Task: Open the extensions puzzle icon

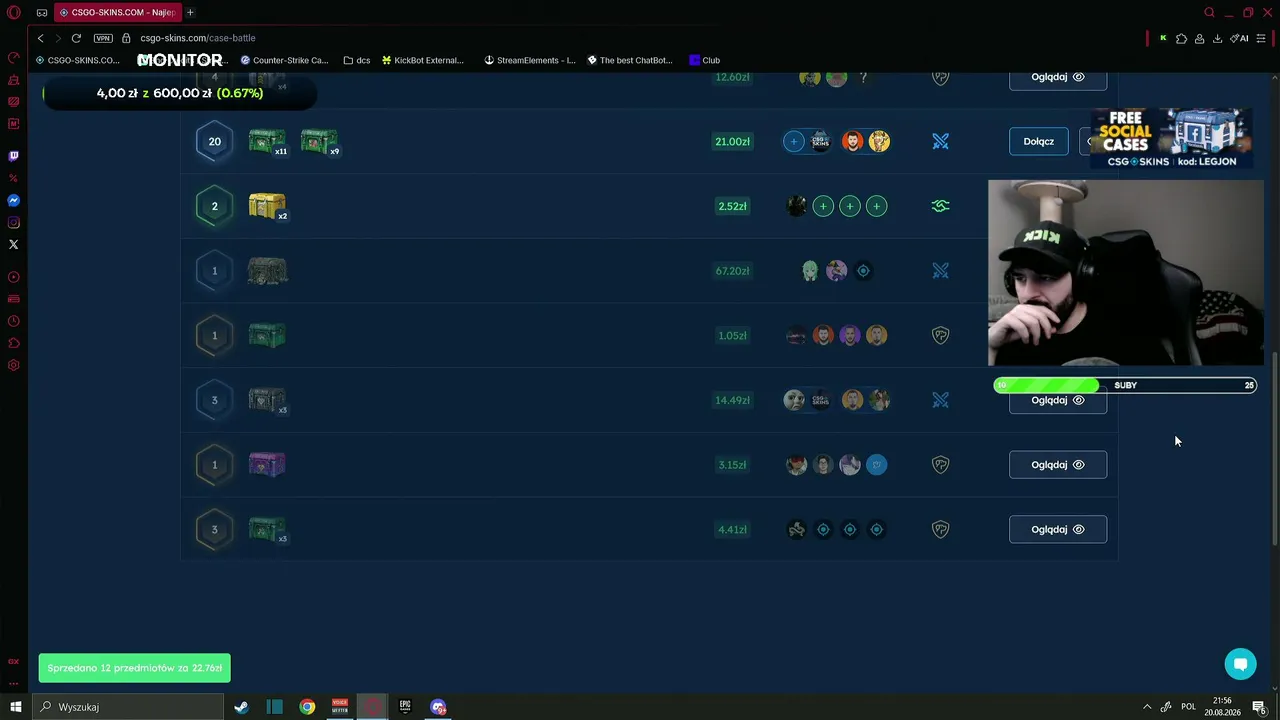Action: pos(1181,38)
